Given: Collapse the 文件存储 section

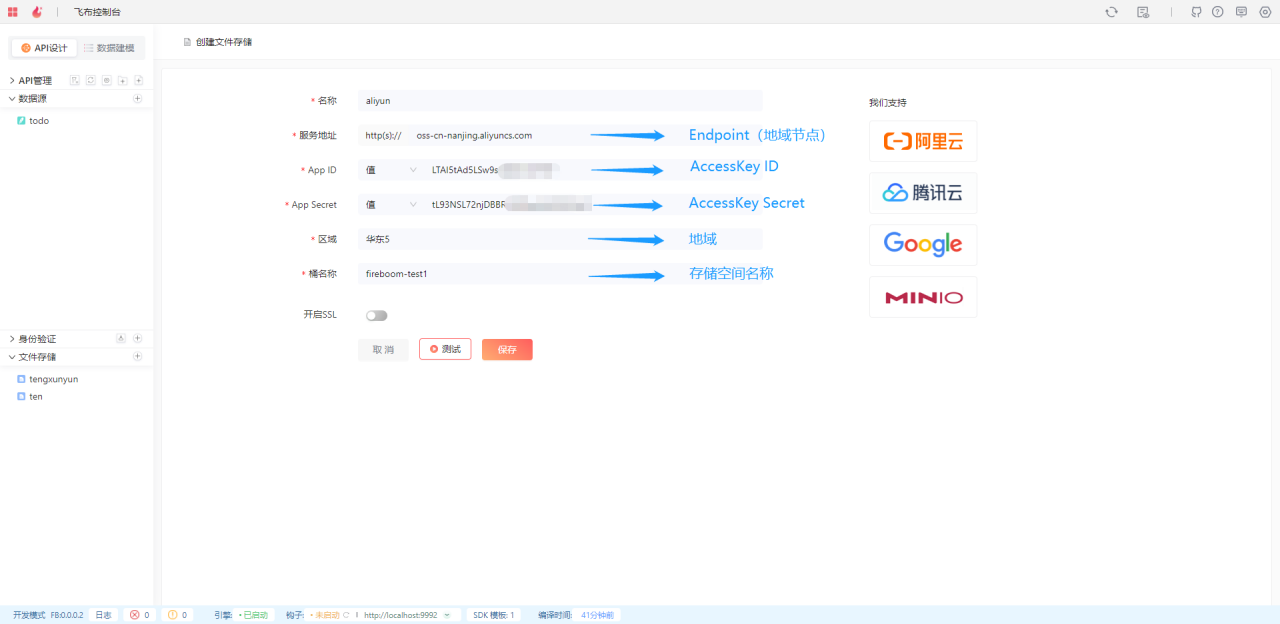Looking at the screenshot, I should click(12, 357).
